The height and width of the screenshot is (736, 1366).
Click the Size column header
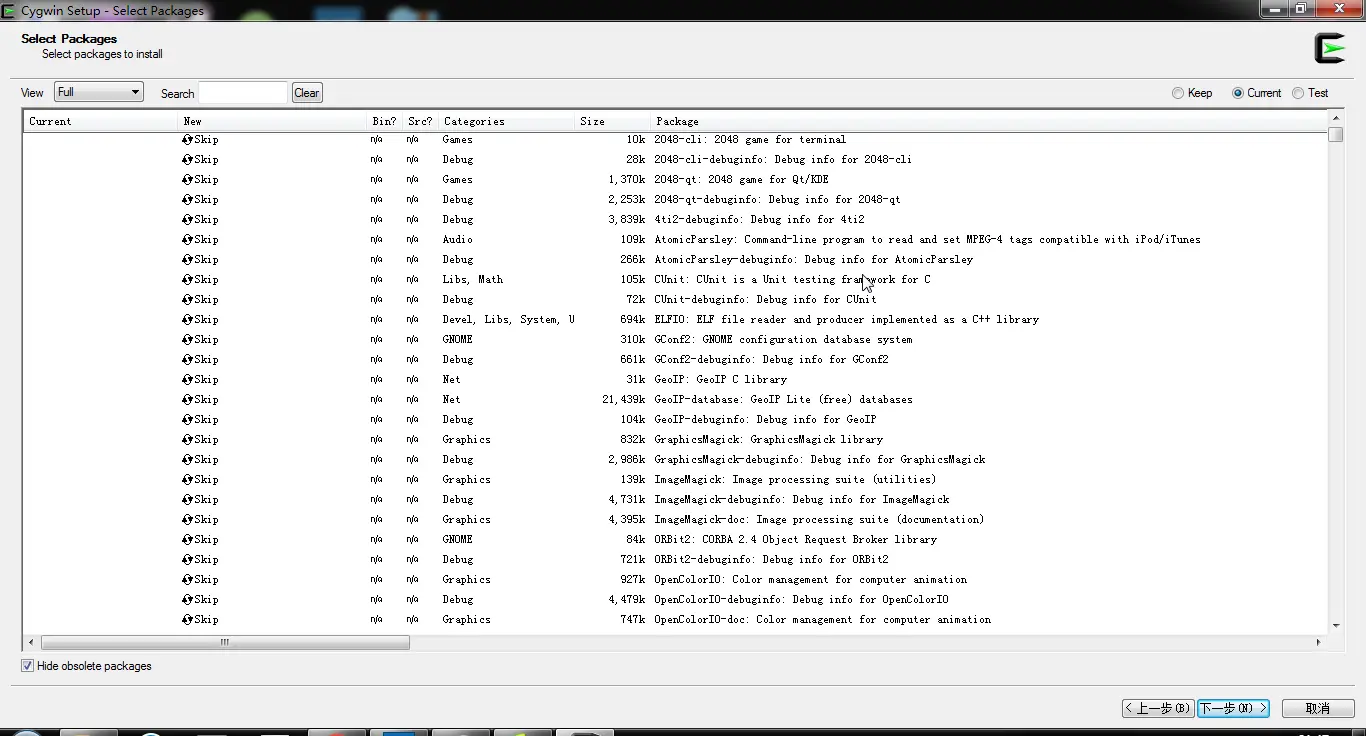click(613, 121)
